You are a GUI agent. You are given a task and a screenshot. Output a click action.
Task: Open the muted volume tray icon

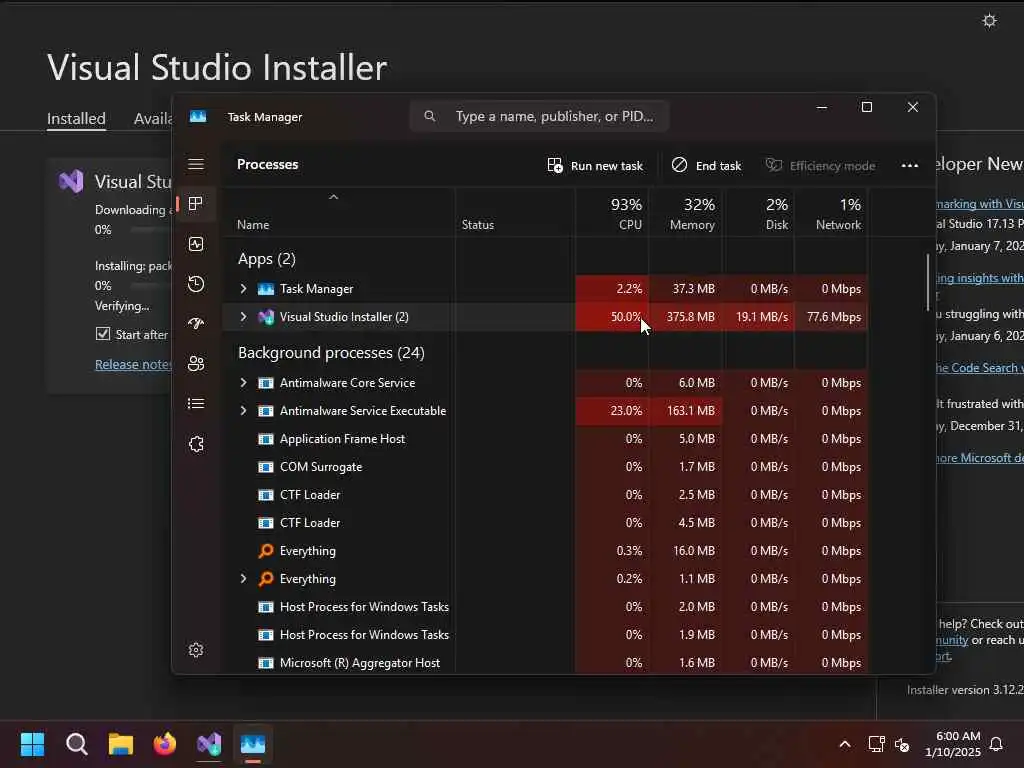tap(902, 744)
